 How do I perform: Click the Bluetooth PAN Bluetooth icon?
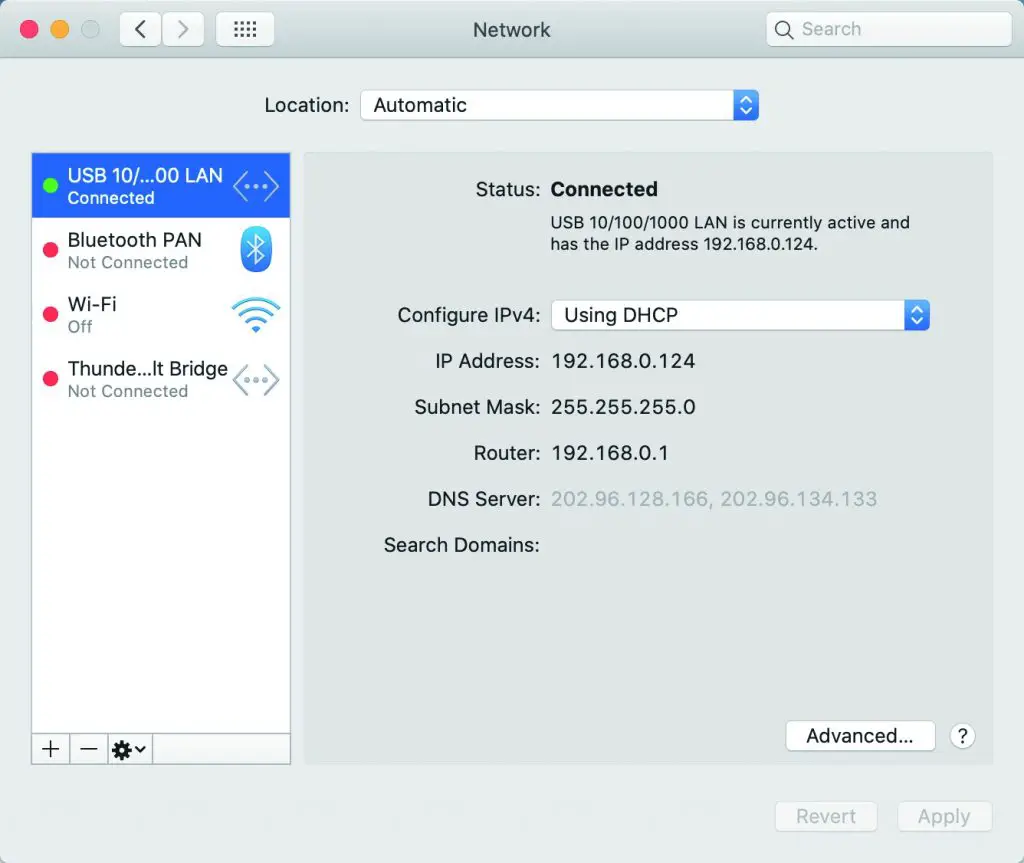point(256,249)
